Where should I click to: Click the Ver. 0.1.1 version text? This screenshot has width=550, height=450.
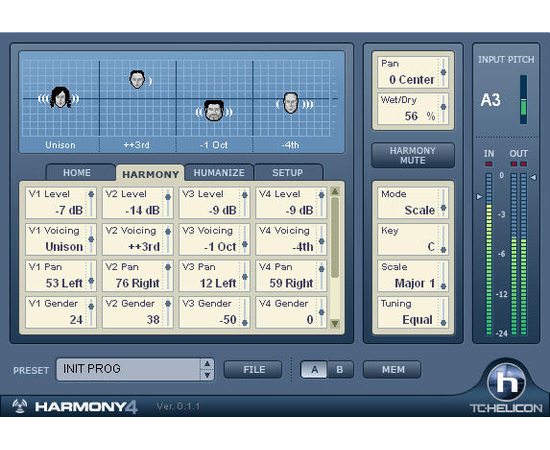(x=178, y=407)
